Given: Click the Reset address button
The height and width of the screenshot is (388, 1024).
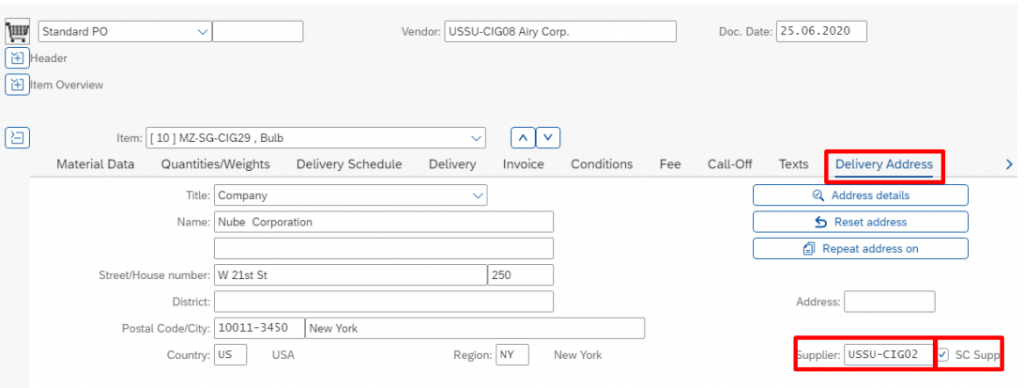Looking at the screenshot, I should tap(860, 222).
